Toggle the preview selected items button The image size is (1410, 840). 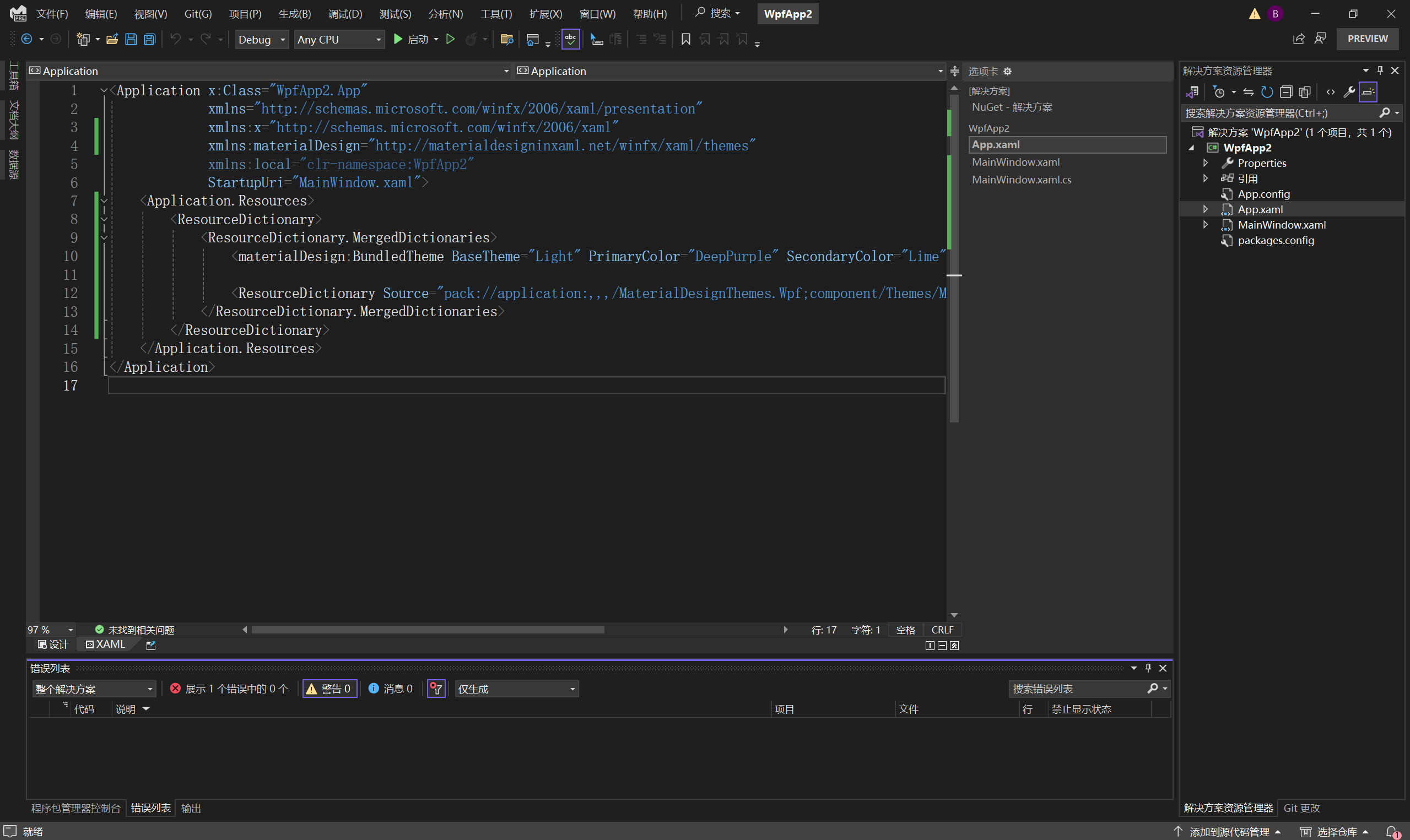(1368, 91)
